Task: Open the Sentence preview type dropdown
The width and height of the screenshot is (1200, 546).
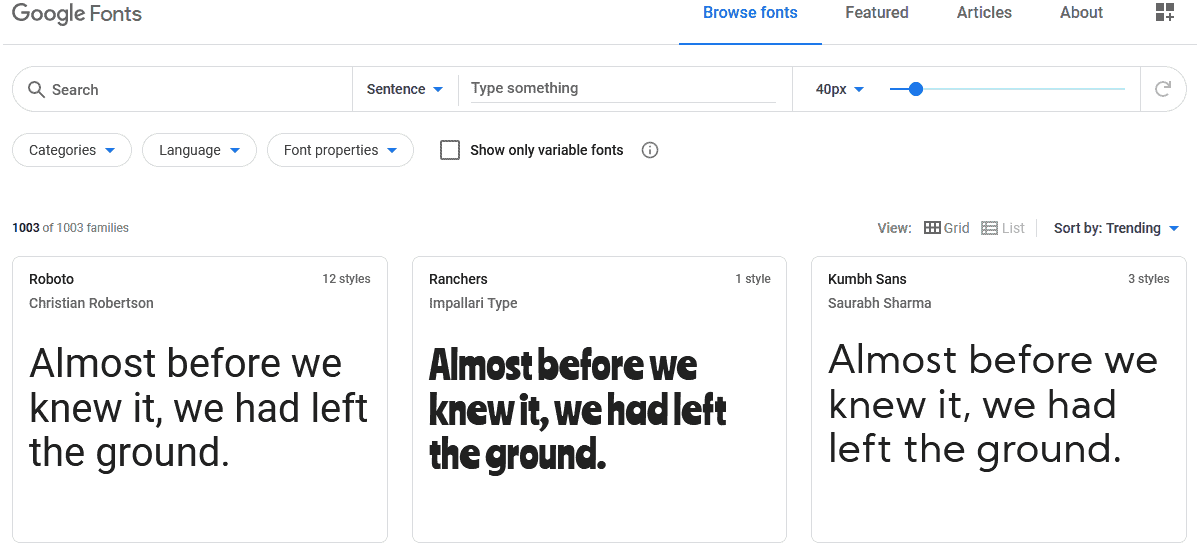Action: coord(405,89)
